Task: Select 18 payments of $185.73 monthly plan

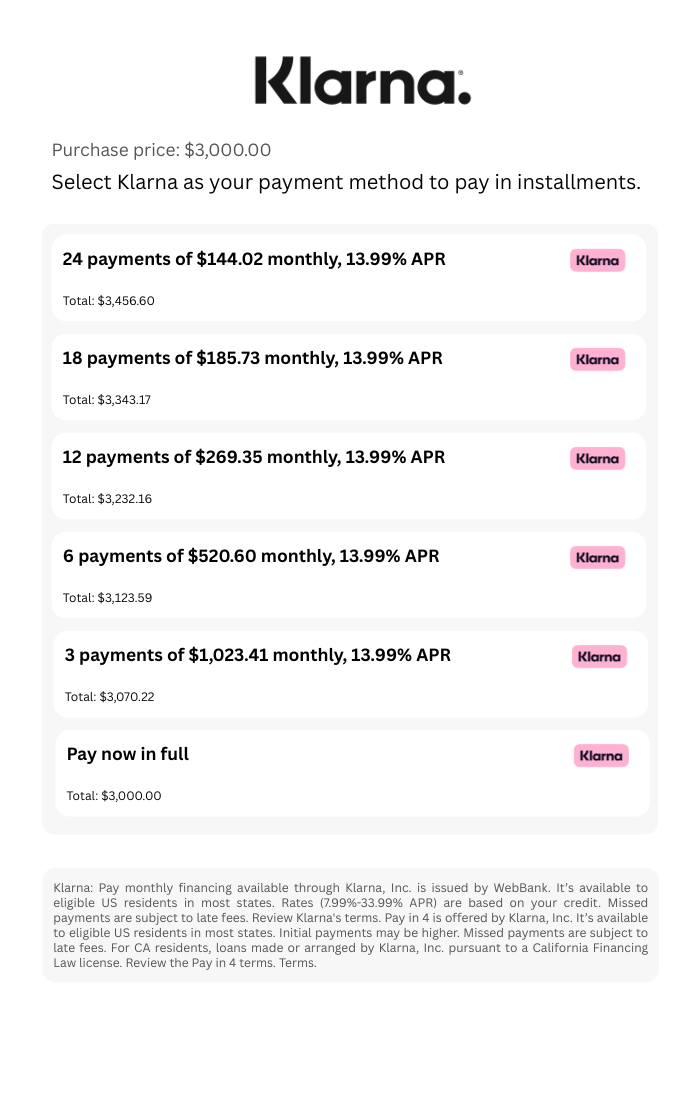Action: [349, 377]
